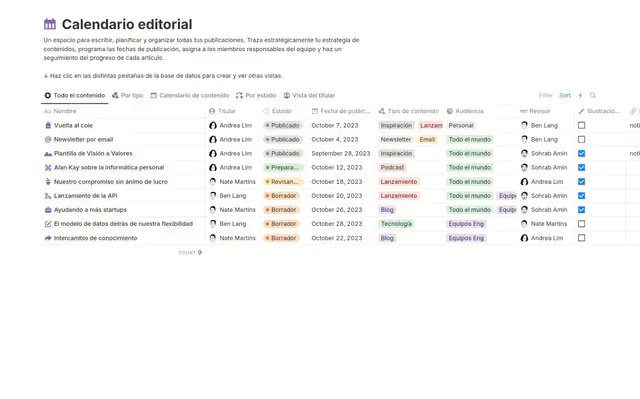The width and height of the screenshot is (640, 399).
Task: Open the COUNT calculation below Nombre column
Action: [x=190, y=253]
